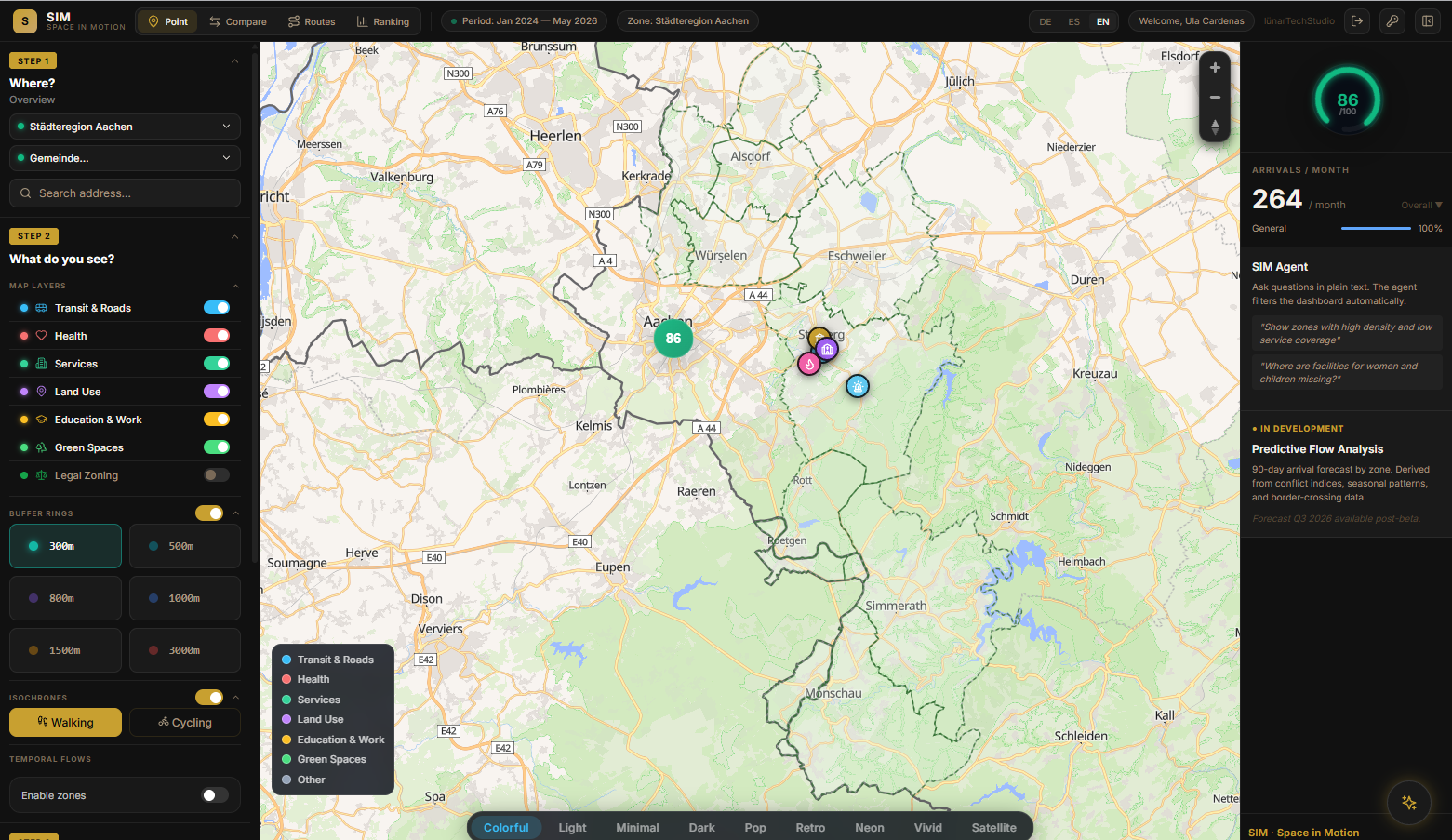Image resolution: width=1452 pixels, height=840 pixels.
Task: Select the Dark map style
Action: (x=702, y=828)
